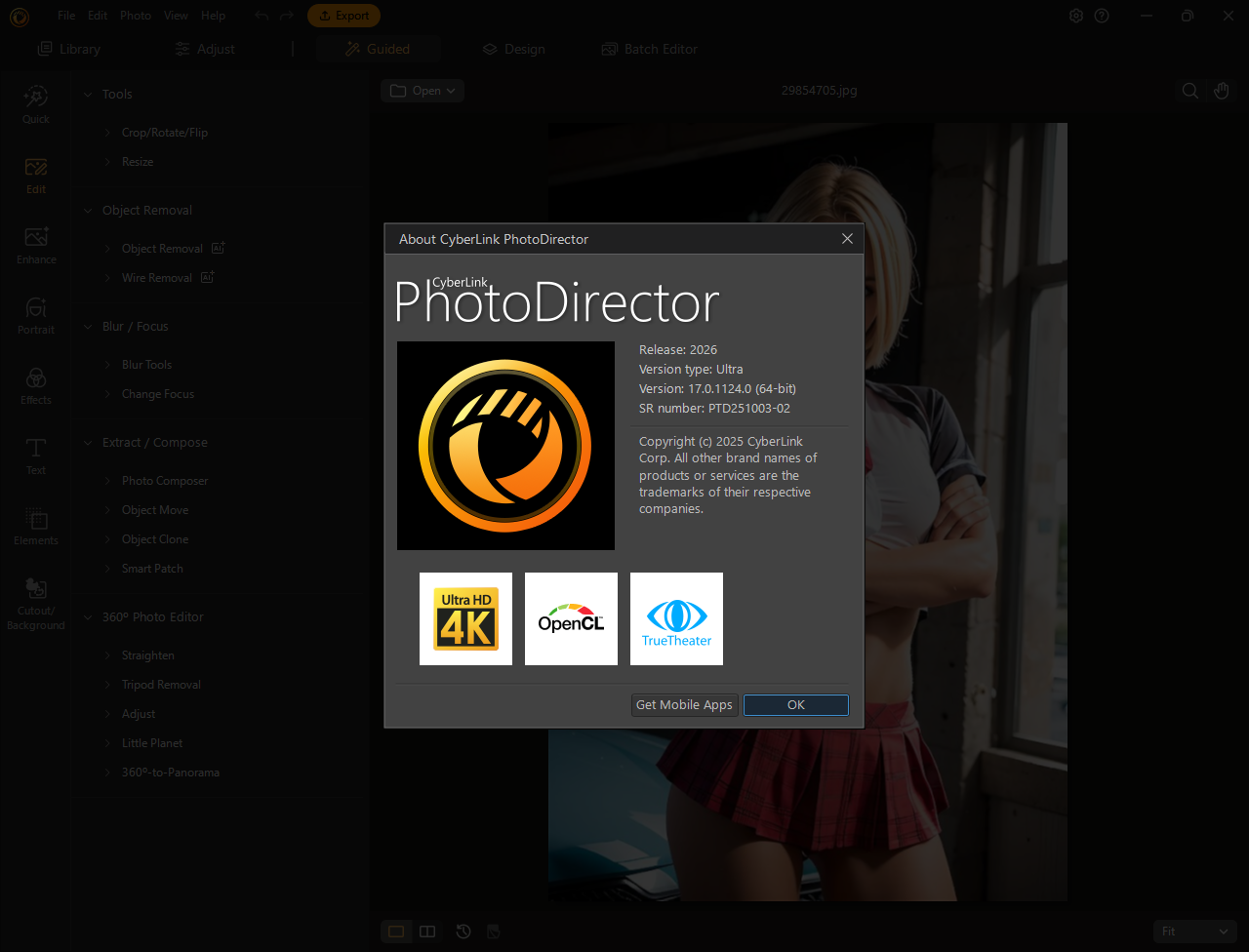Open Little Planet

click(x=152, y=743)
